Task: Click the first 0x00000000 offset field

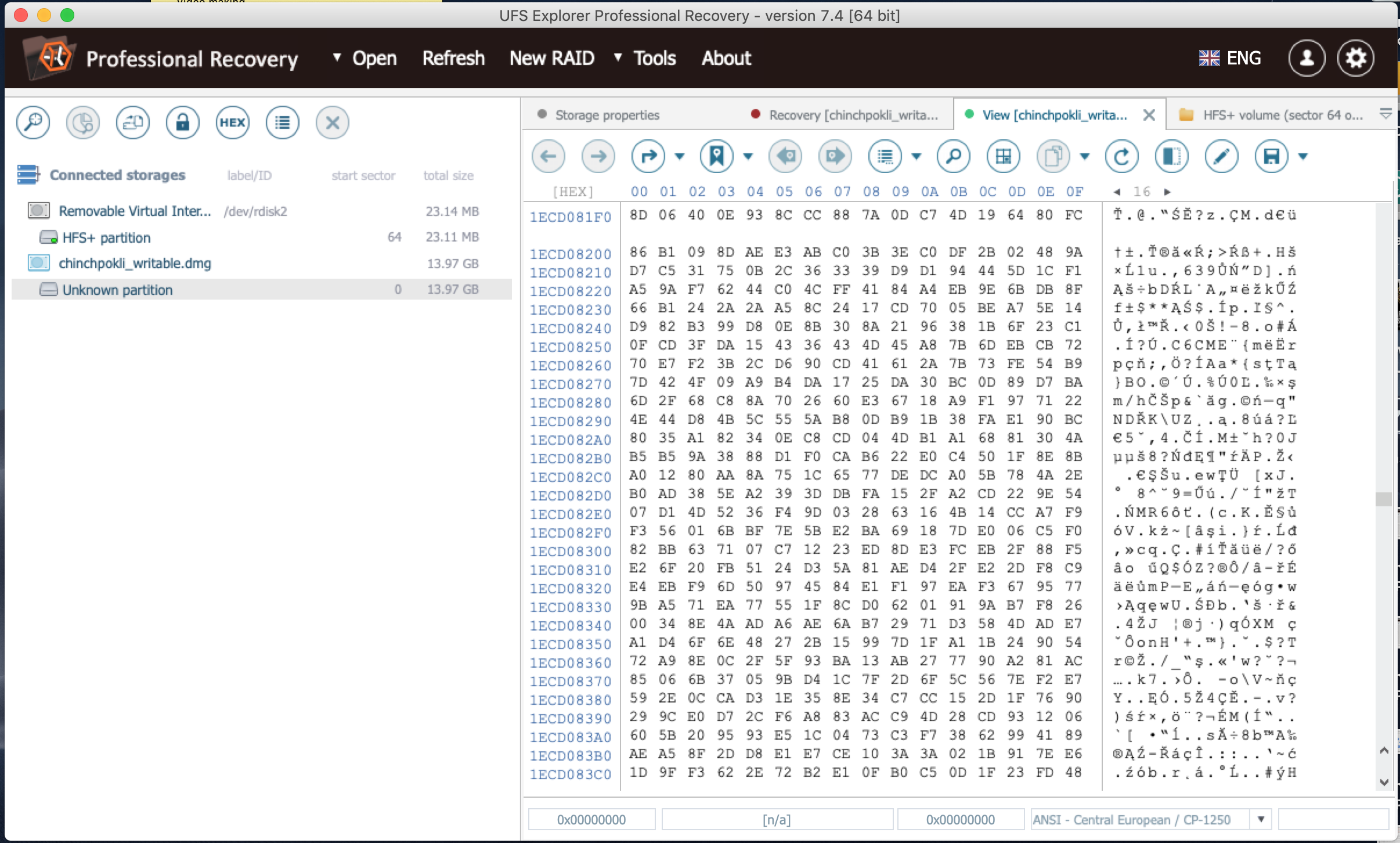Action: pyautogui.click(x=591, y=819)
